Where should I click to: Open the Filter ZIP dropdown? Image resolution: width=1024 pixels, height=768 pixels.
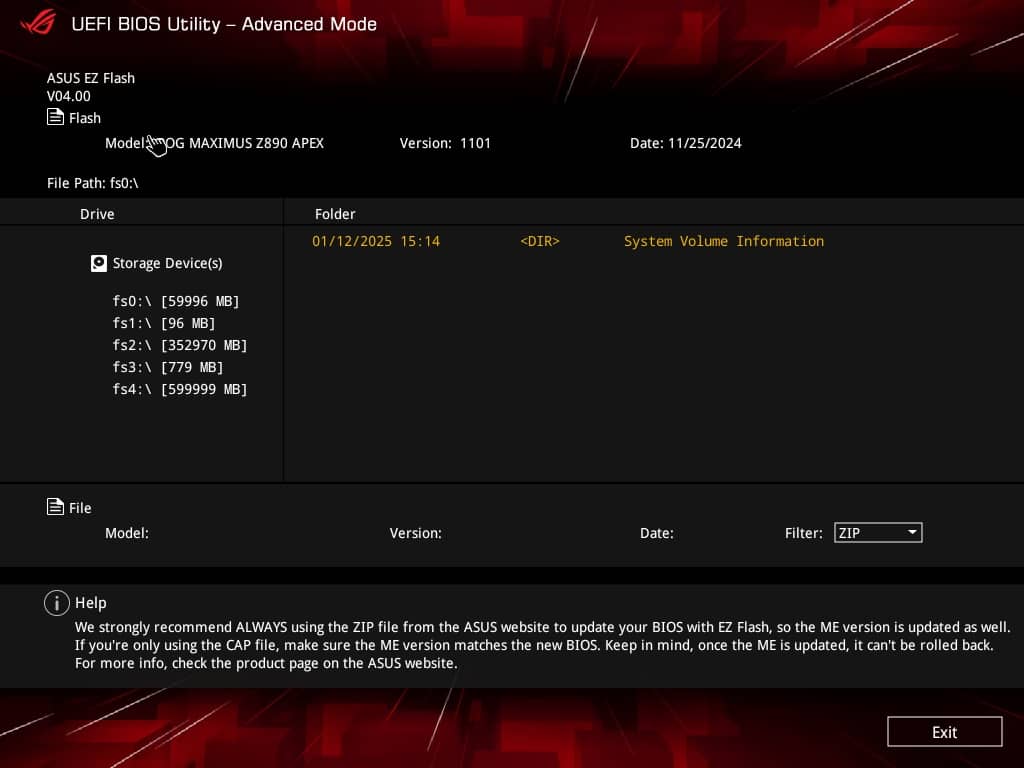pyautogui.click(x=878, y=533)
